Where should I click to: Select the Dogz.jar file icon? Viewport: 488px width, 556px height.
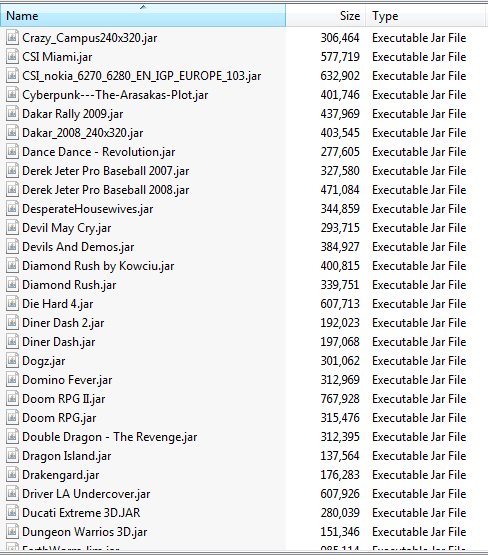(12, 361)
